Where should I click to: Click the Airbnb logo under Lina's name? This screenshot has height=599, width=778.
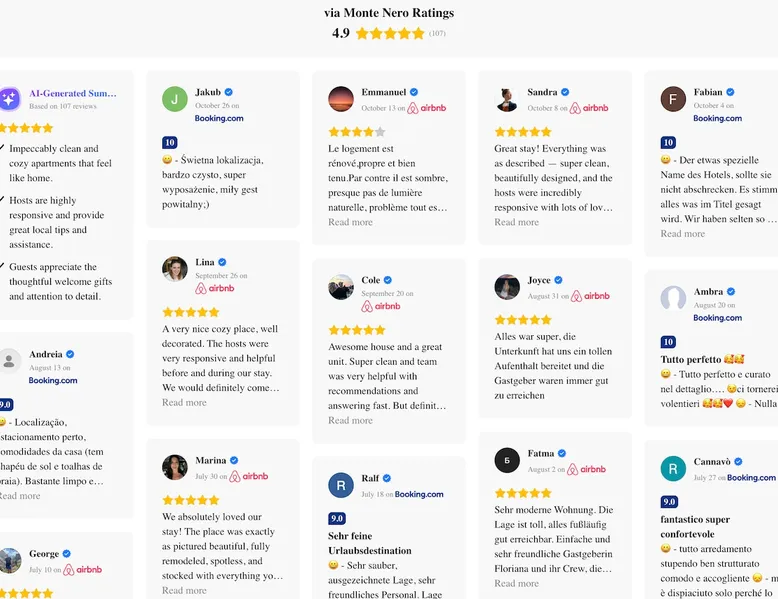(x=214, y=288)
